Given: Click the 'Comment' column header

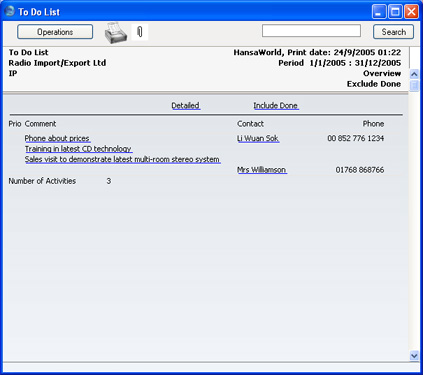Looking at the screenshot, I should point(40,124).
